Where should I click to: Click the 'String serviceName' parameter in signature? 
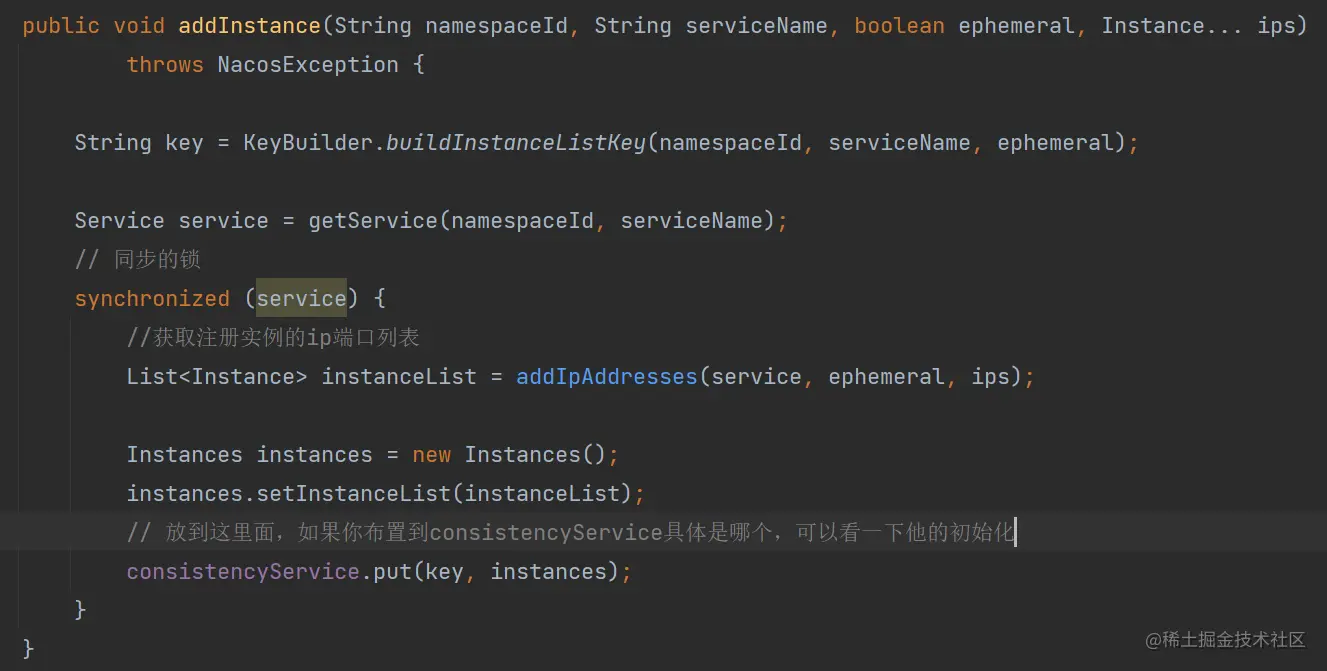pos(711,26)
